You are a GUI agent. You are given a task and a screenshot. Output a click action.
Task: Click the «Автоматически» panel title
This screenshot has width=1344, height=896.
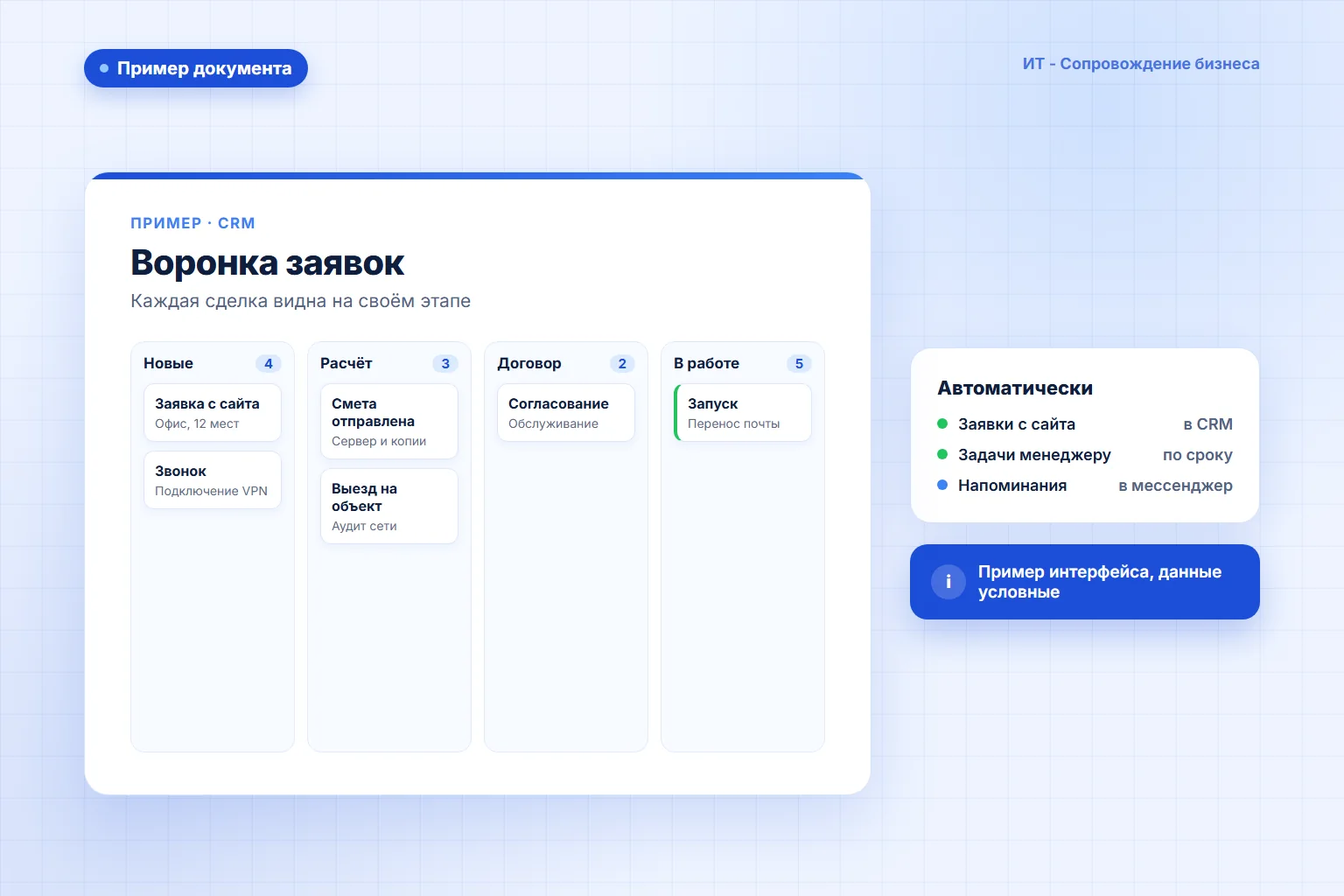pyautogui.click(x=1015, y=388)
